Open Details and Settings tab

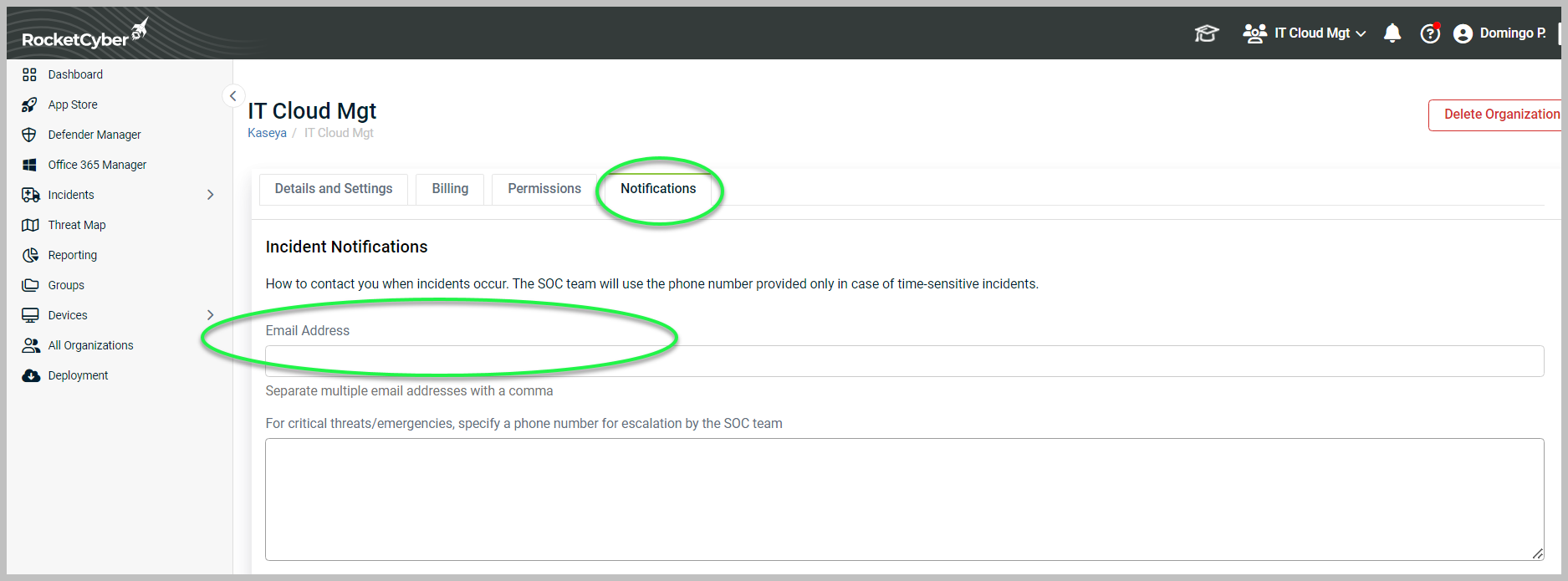[x=334, y=189]
